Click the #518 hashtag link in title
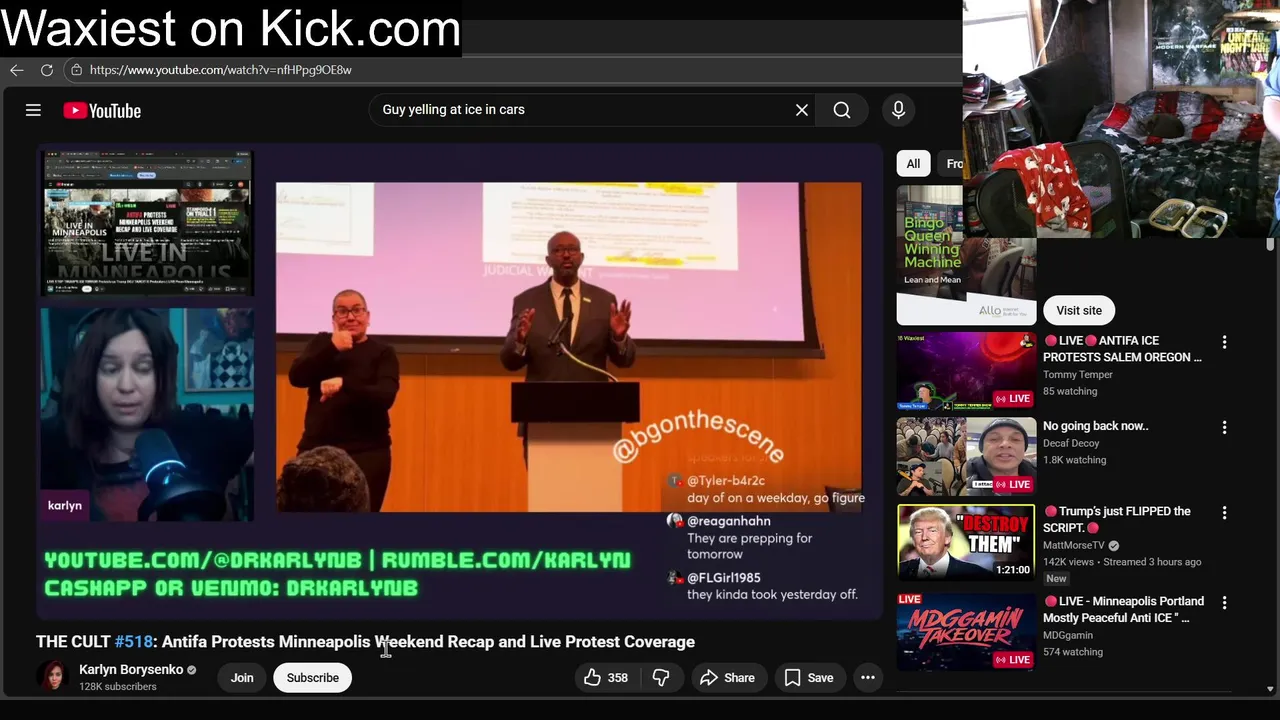1280x720 pixels. [134, 642]
